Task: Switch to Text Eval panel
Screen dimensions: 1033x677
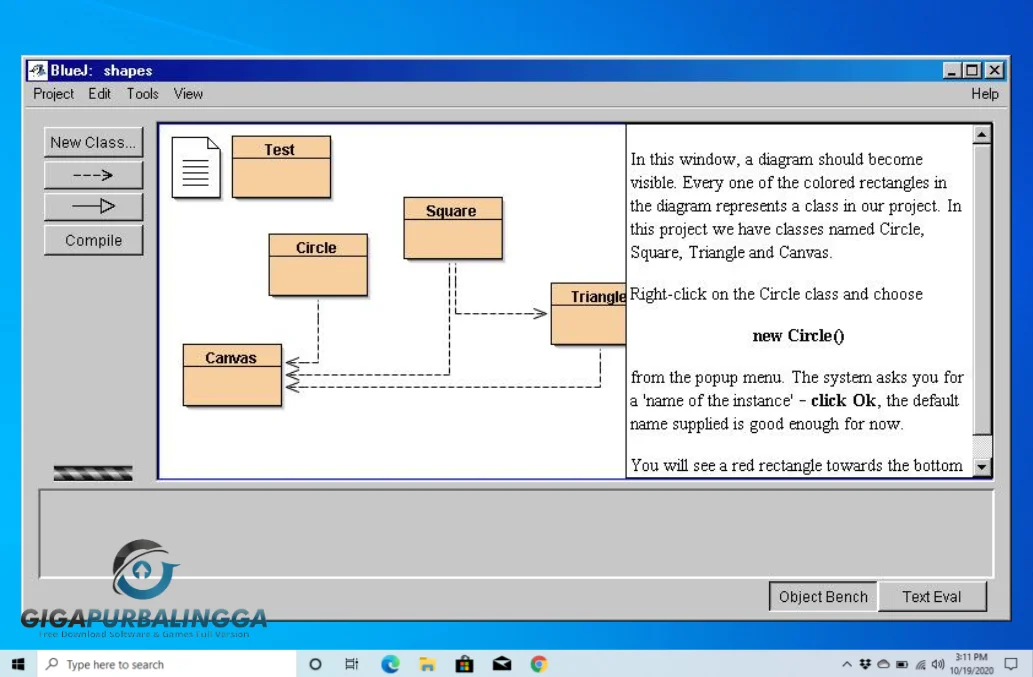Action: click(x=931, y=597)
